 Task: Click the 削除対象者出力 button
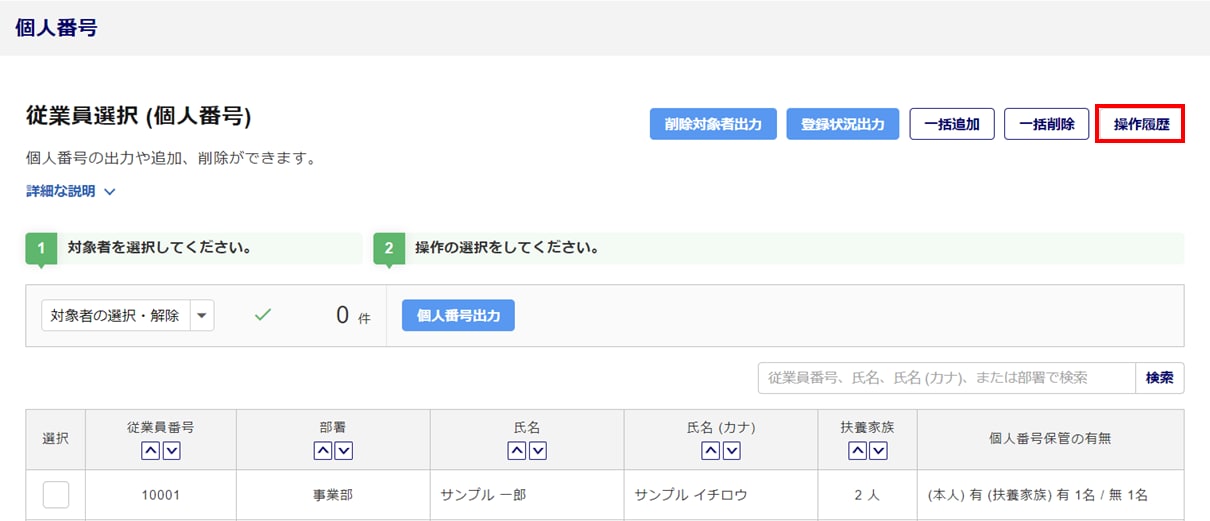click(713, 124)
